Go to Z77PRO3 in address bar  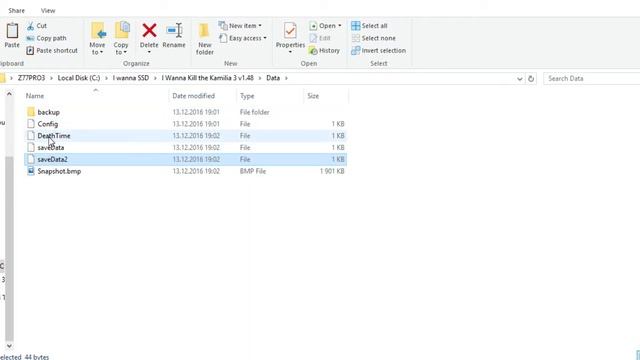point(31,78)
